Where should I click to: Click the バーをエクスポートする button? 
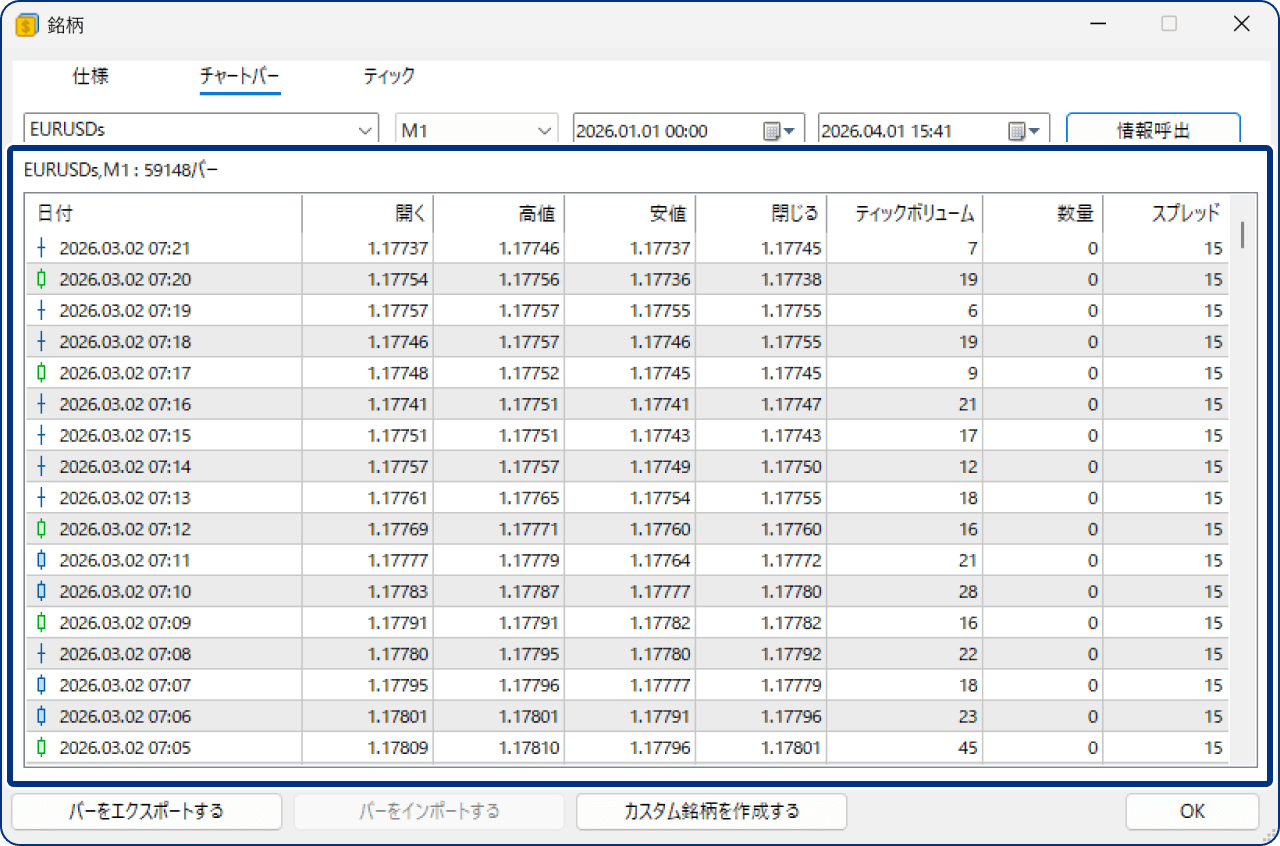click(x=146, y=811)
